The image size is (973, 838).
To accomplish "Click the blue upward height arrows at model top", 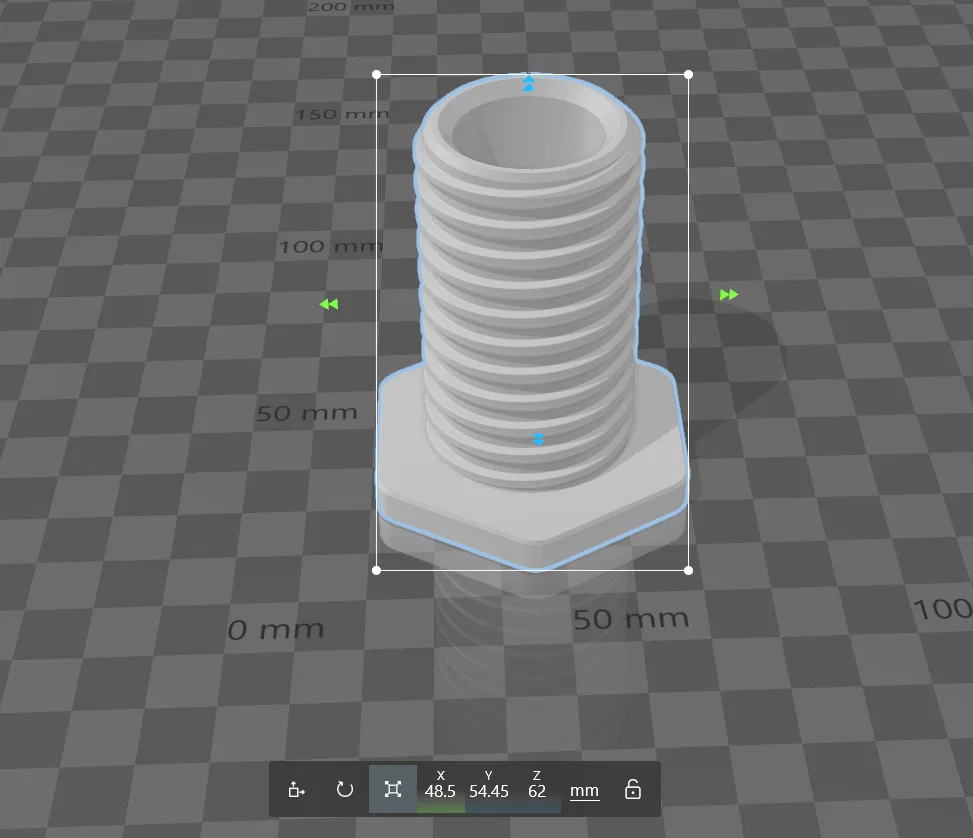I will (528, 83).
